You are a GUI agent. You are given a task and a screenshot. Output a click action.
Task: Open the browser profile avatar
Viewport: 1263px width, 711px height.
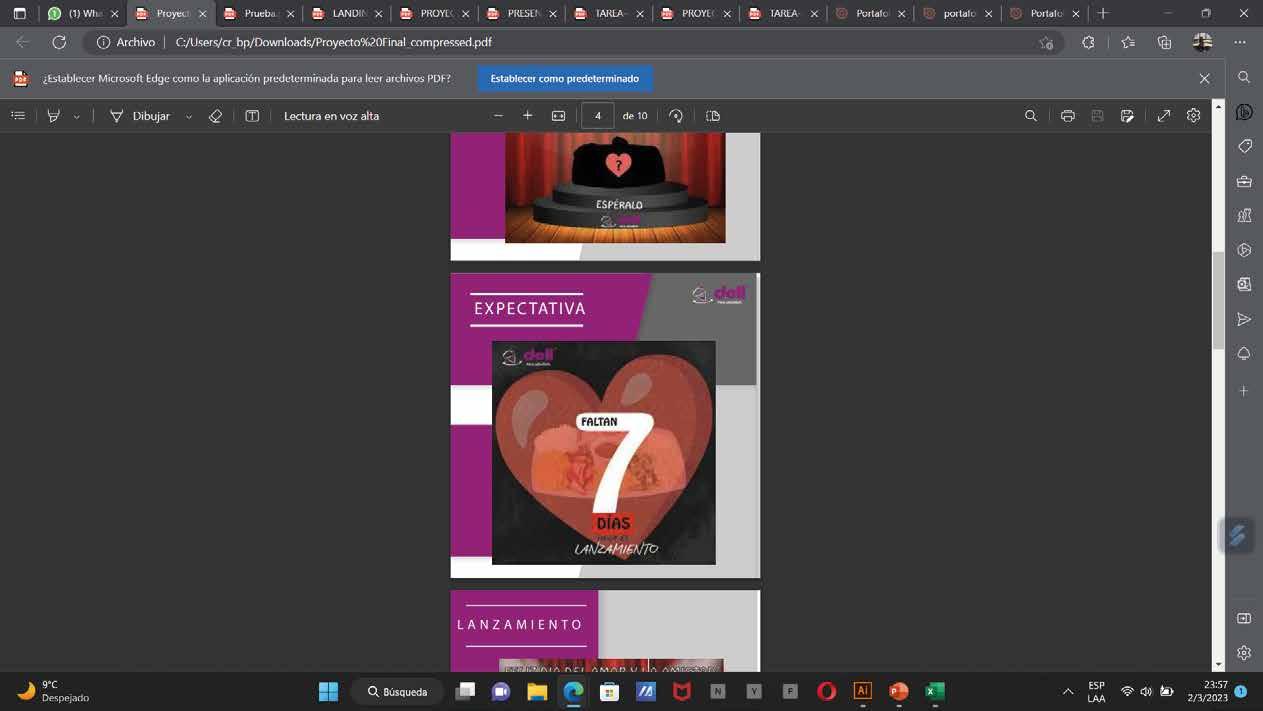1202,42
